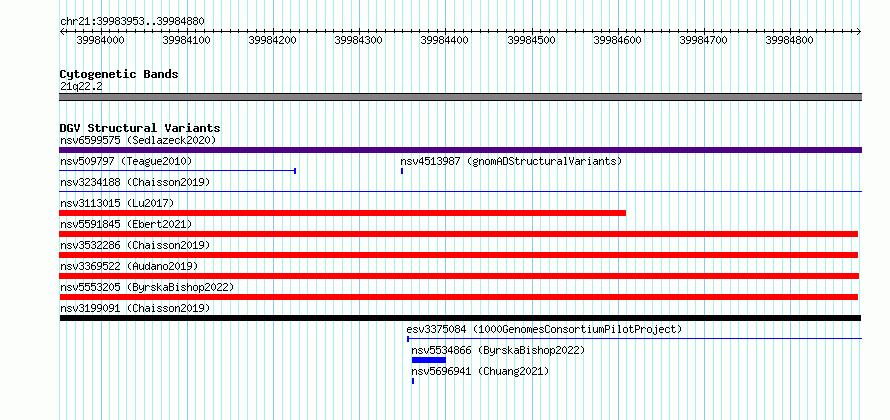
Task: Select the red nsv3532286 variant bar
Action: (459, 255)
